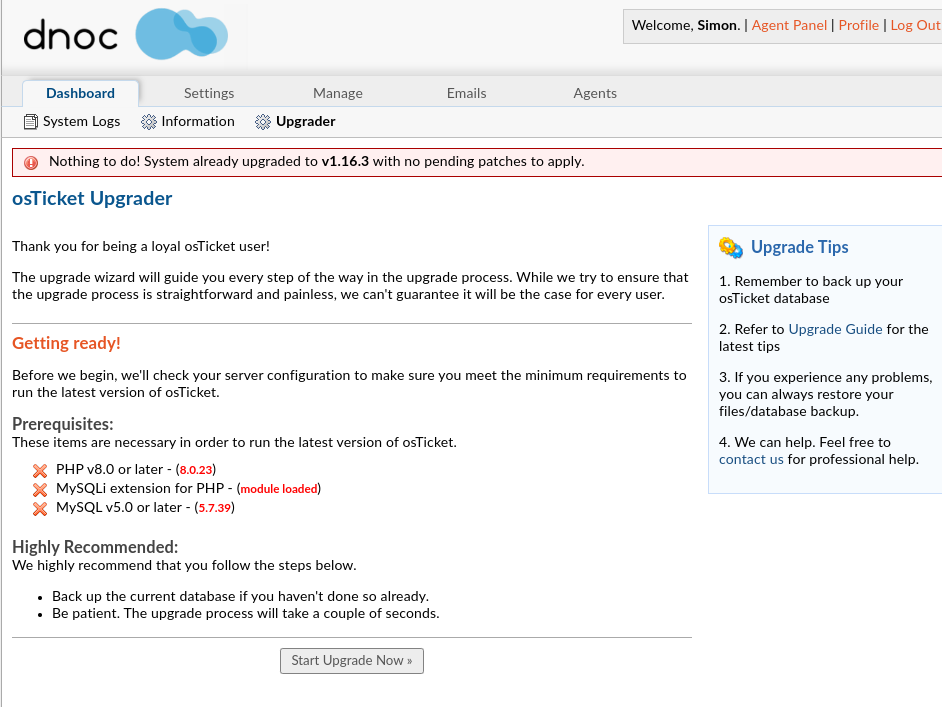Click tip 1 'Remember to back up' text
The width and height of the screenshot is (942, 707).
pos(811,290)
